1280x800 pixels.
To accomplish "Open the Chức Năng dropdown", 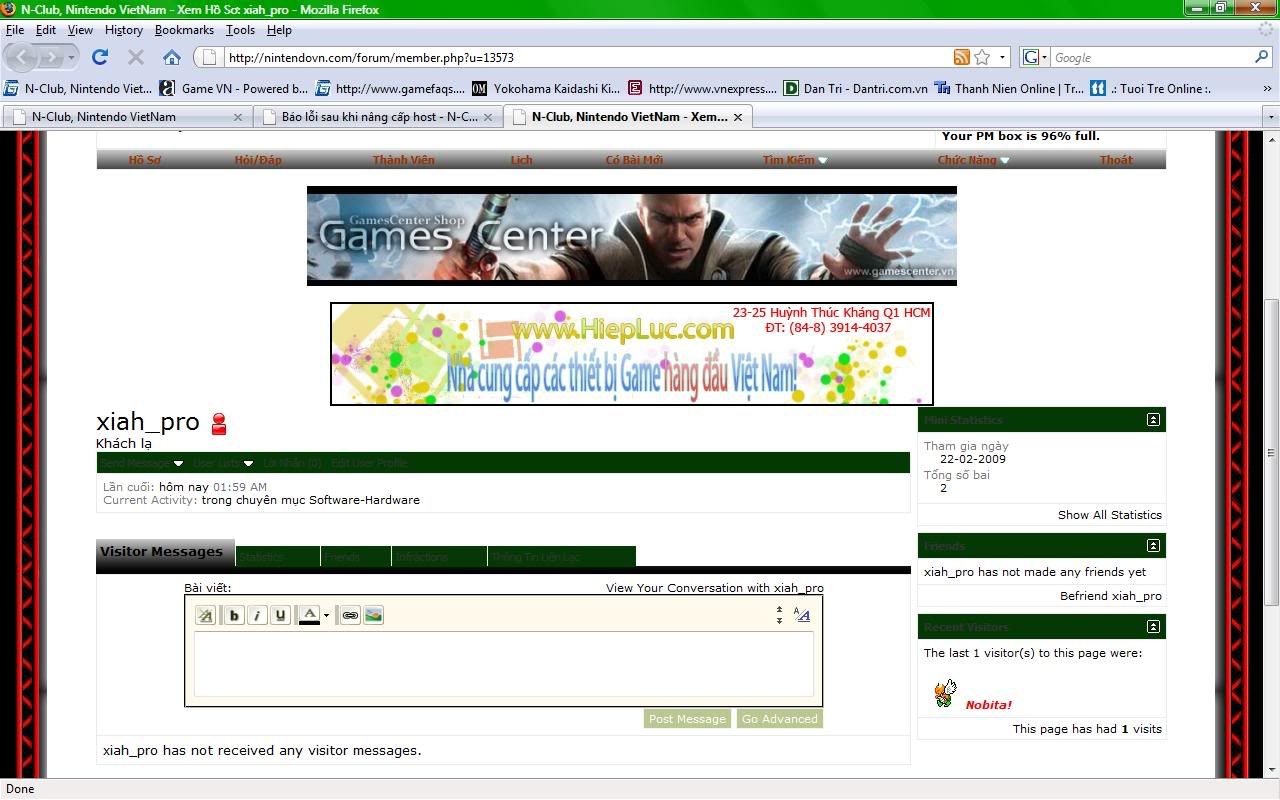I will coord(1004,160).
